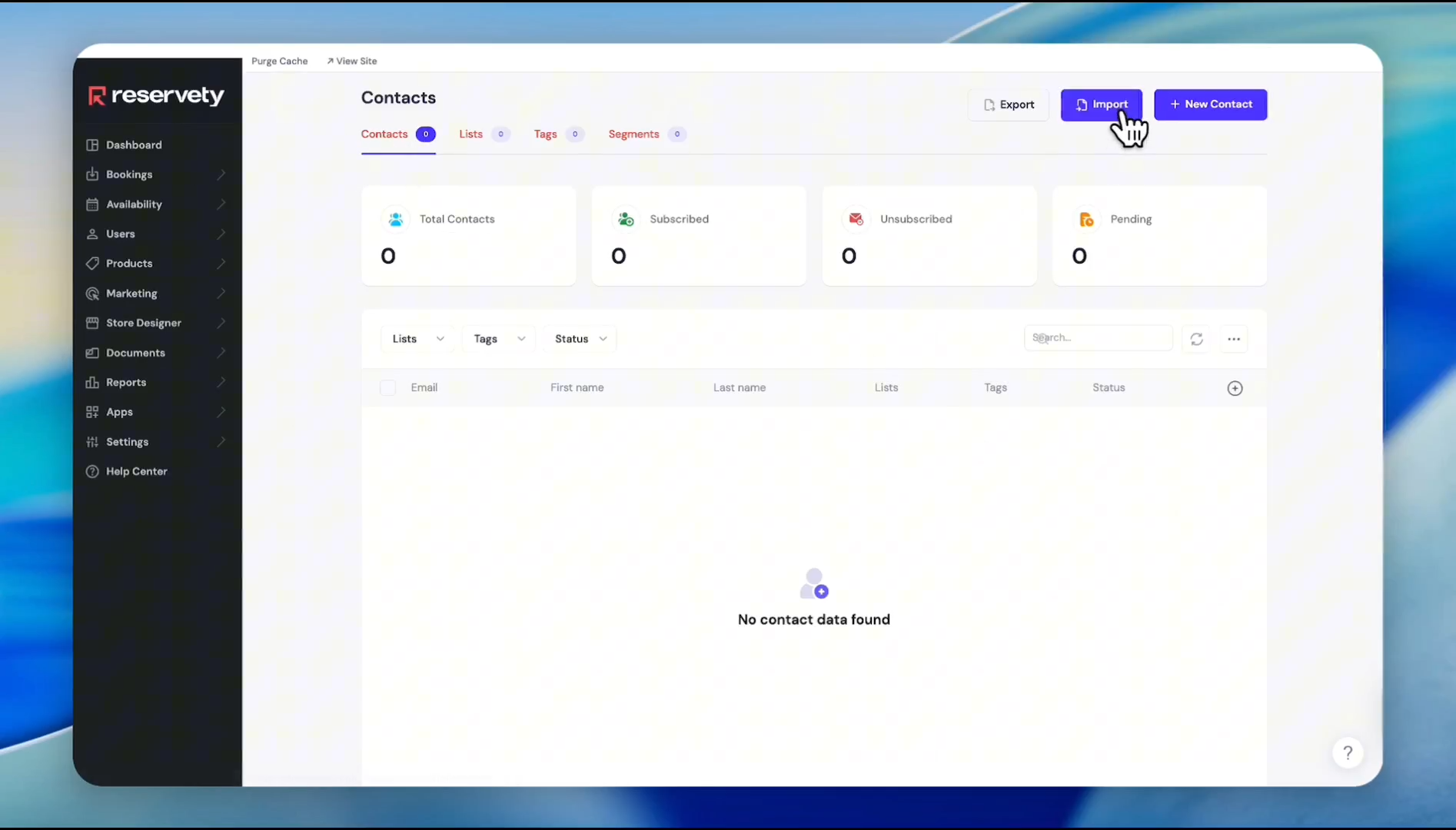Click the refresh contacts icon
The height and width of the screenshot is (830, 1456).
pyautogui.click(x=1197, y=339)
